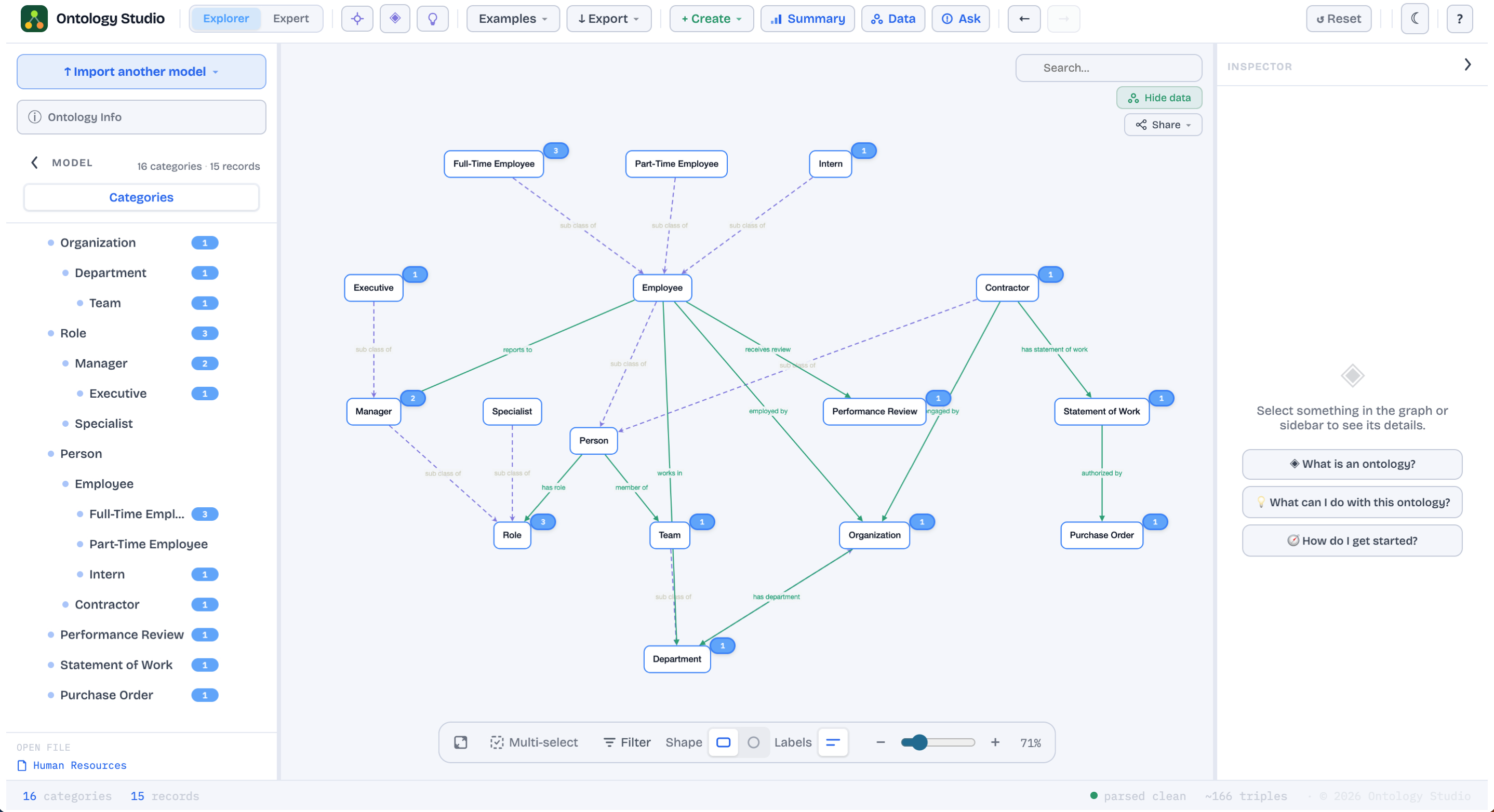
Task: Select the Employee node in the graph
Action: tap(662, 288)
